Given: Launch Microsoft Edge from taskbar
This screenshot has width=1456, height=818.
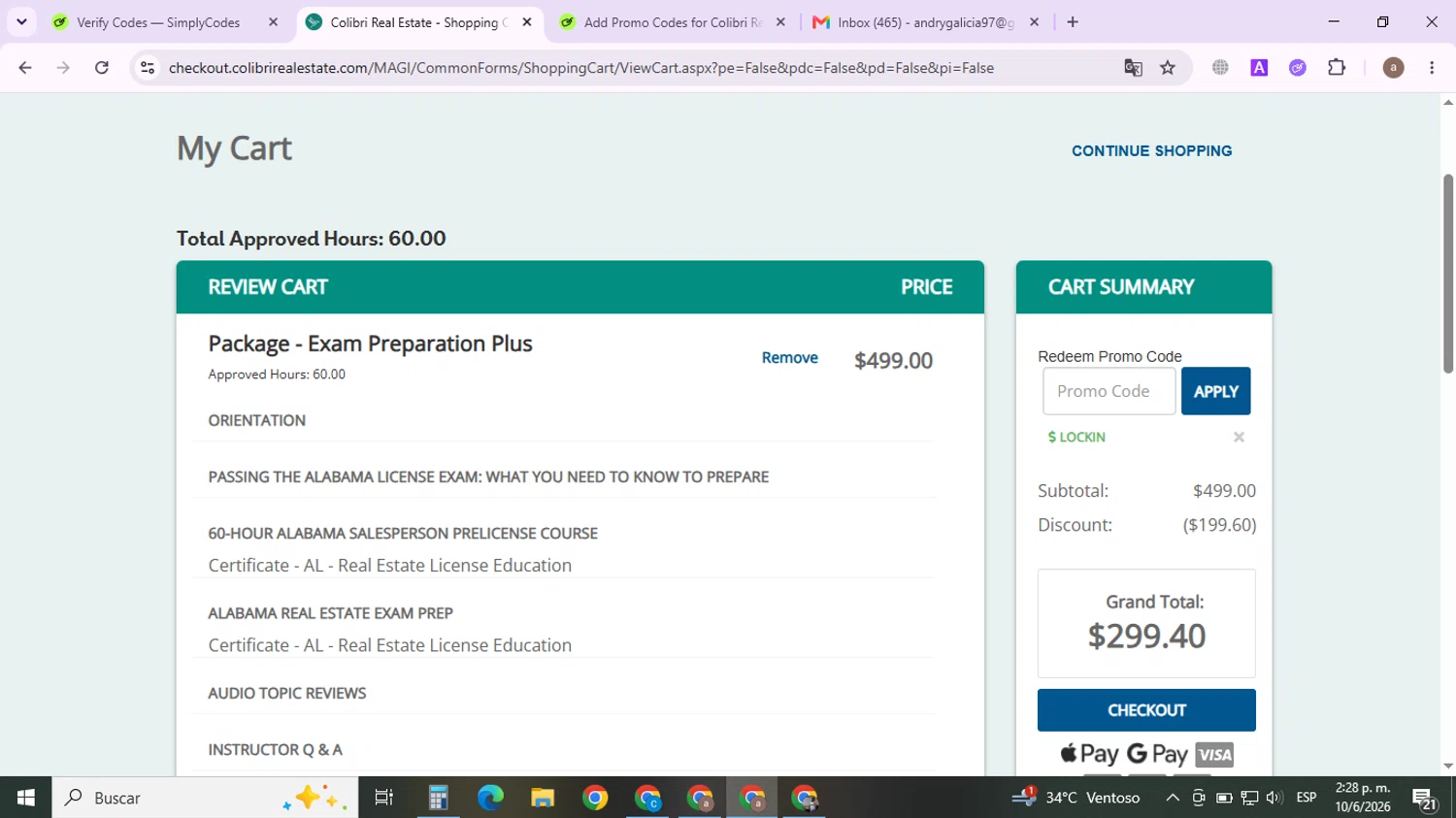Looking at the screenshot, I should coord(490,798).
